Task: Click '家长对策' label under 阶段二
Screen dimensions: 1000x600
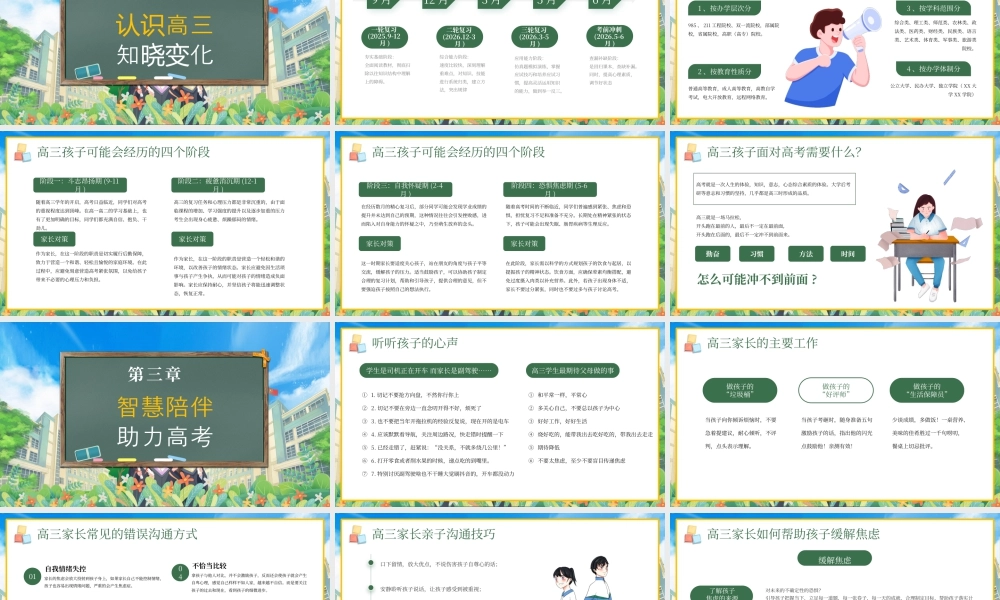Action: [x=193, y=239]
